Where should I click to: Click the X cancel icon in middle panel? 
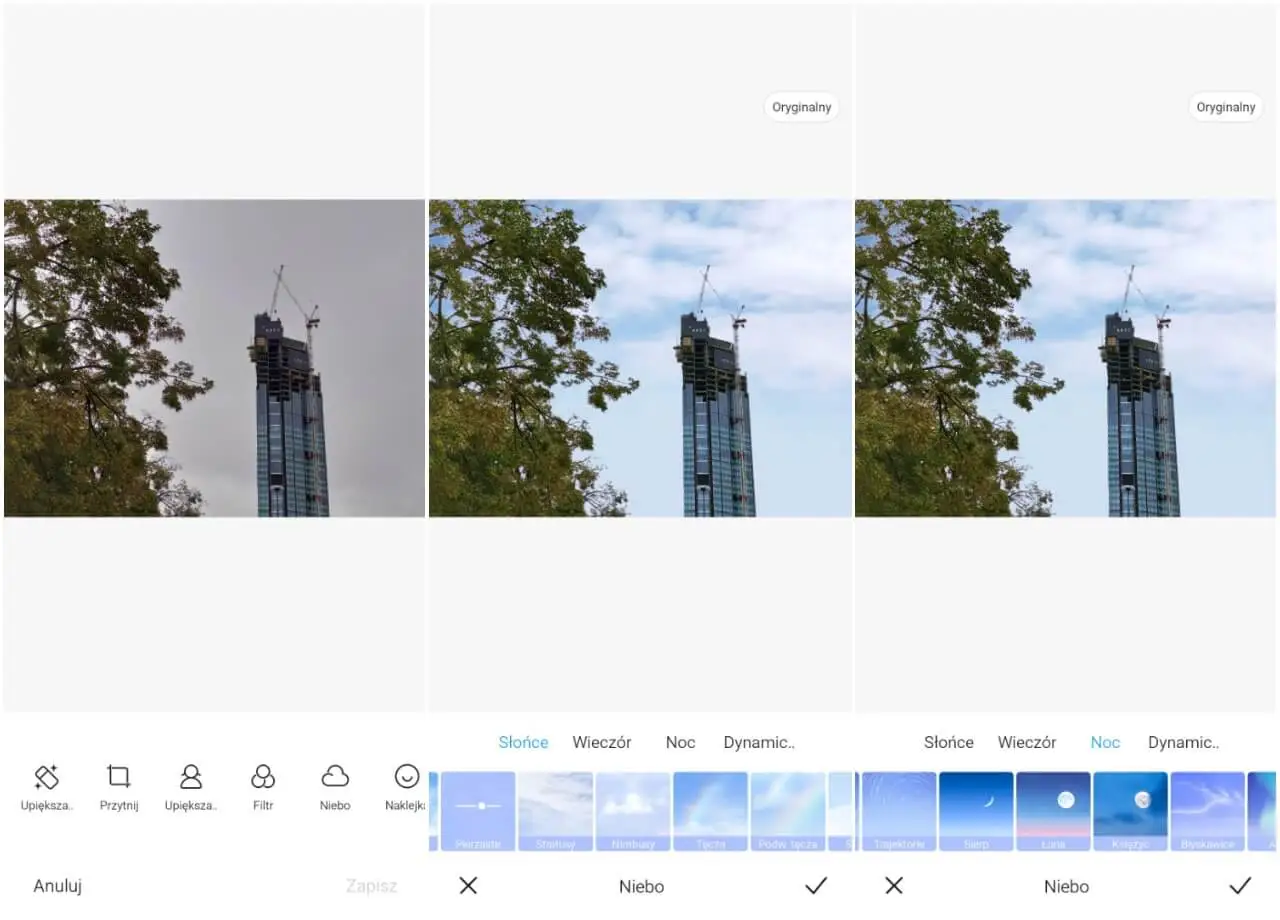[x=468, y=885]
